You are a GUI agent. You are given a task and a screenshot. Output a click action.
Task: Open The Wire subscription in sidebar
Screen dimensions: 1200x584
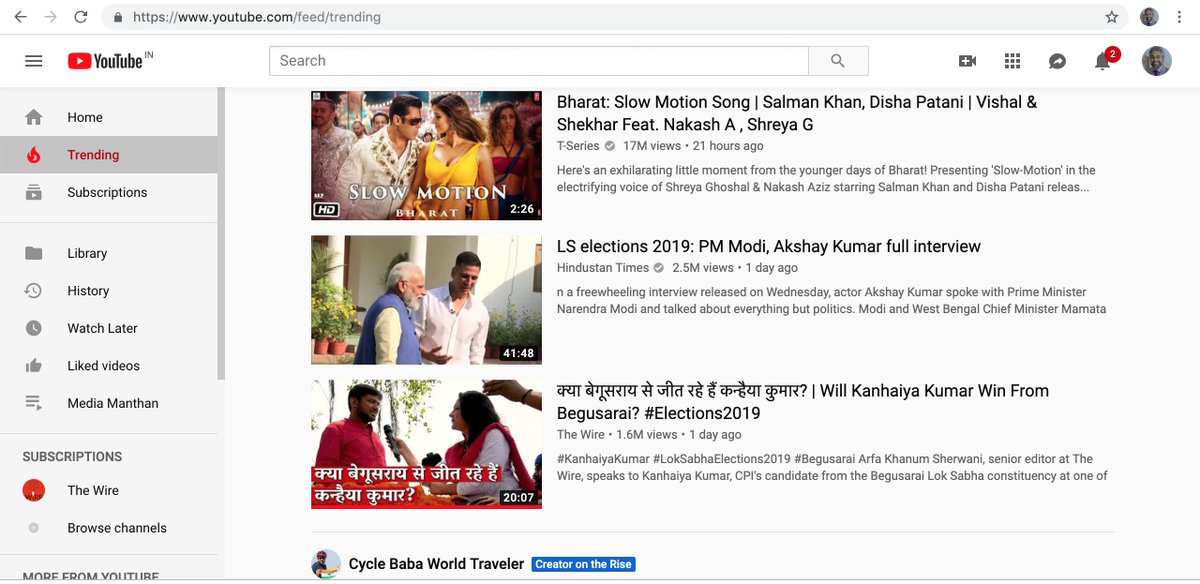tap(108, 490)
